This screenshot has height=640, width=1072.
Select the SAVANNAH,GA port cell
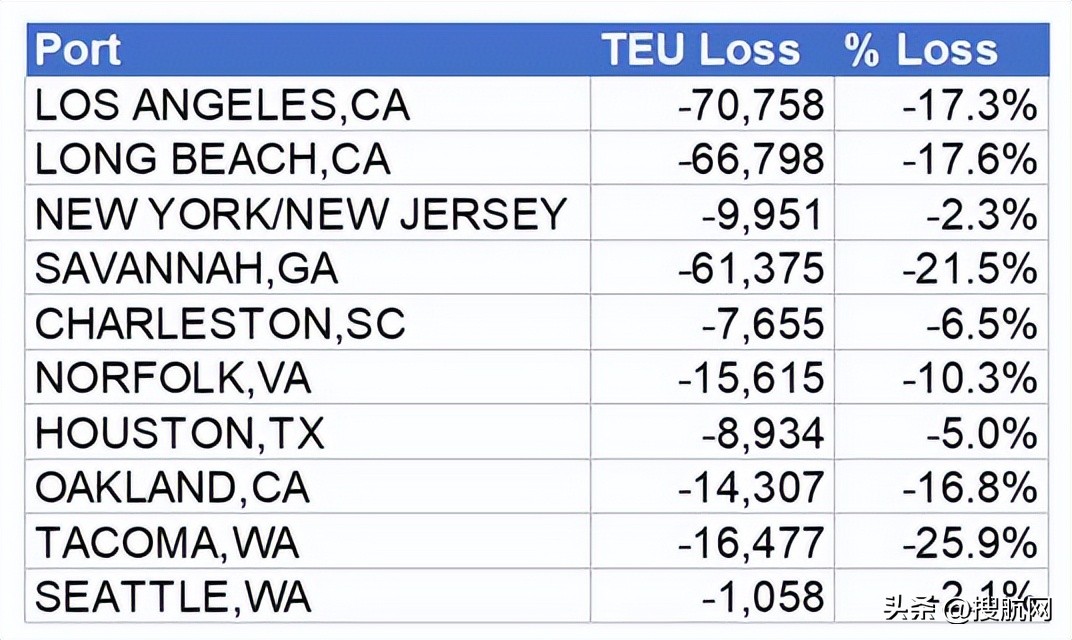pyautogui.click(x=186, y=269)
